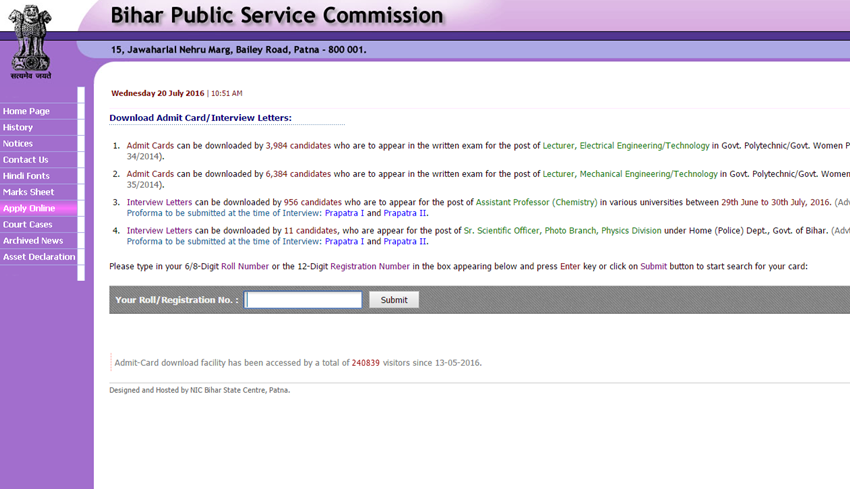The width and height of the screenshot is (850, 489).
Task: Click the Bihar Public Service Commission title
Action: [276, 16]
